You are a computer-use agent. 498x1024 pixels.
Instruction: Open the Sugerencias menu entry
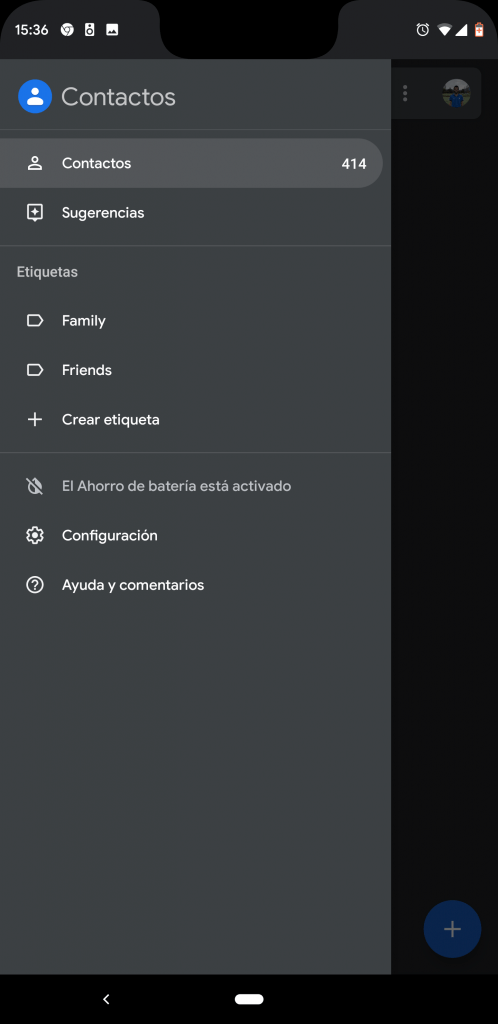coord(195,213)
